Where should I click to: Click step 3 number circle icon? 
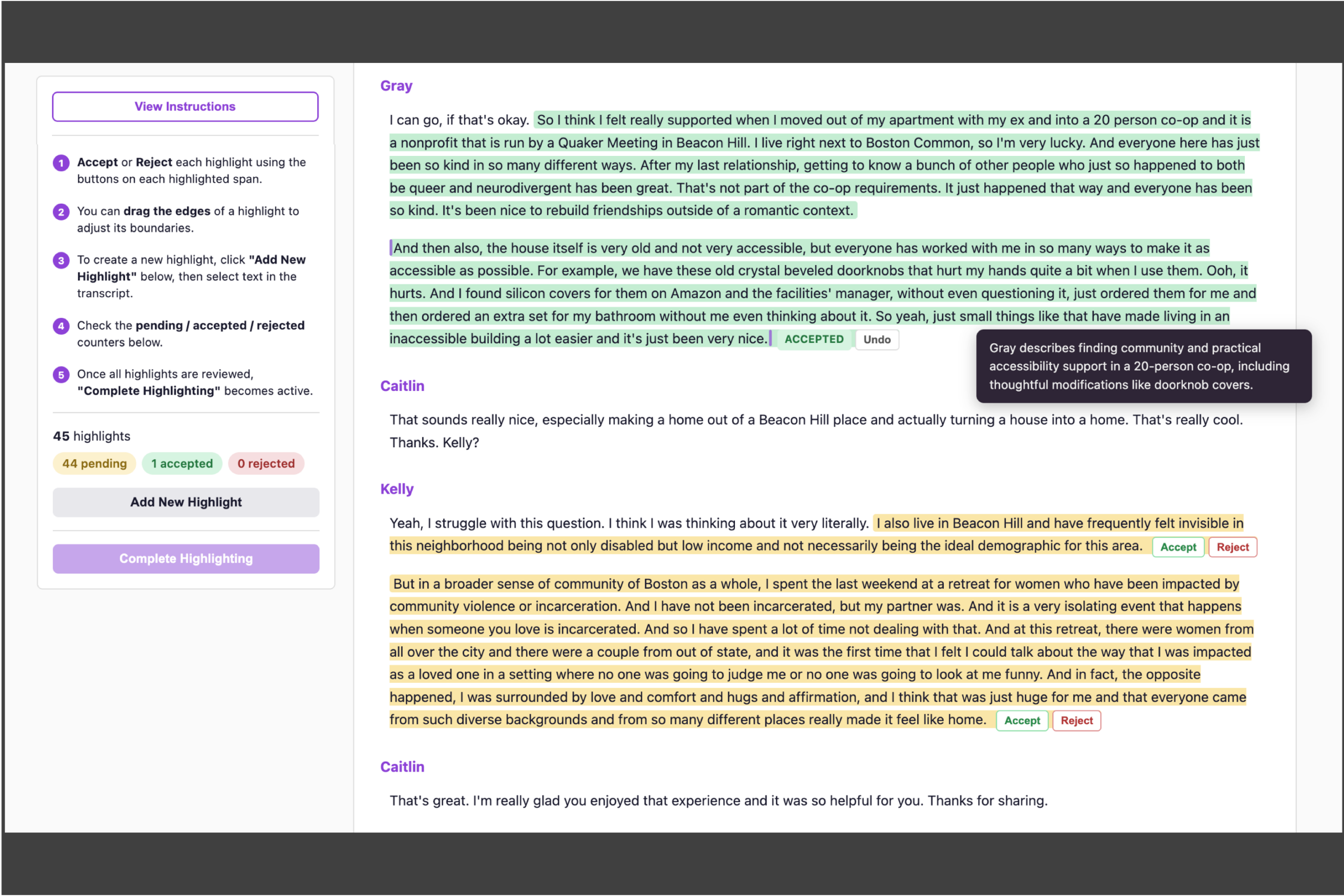tap(61, 260)
